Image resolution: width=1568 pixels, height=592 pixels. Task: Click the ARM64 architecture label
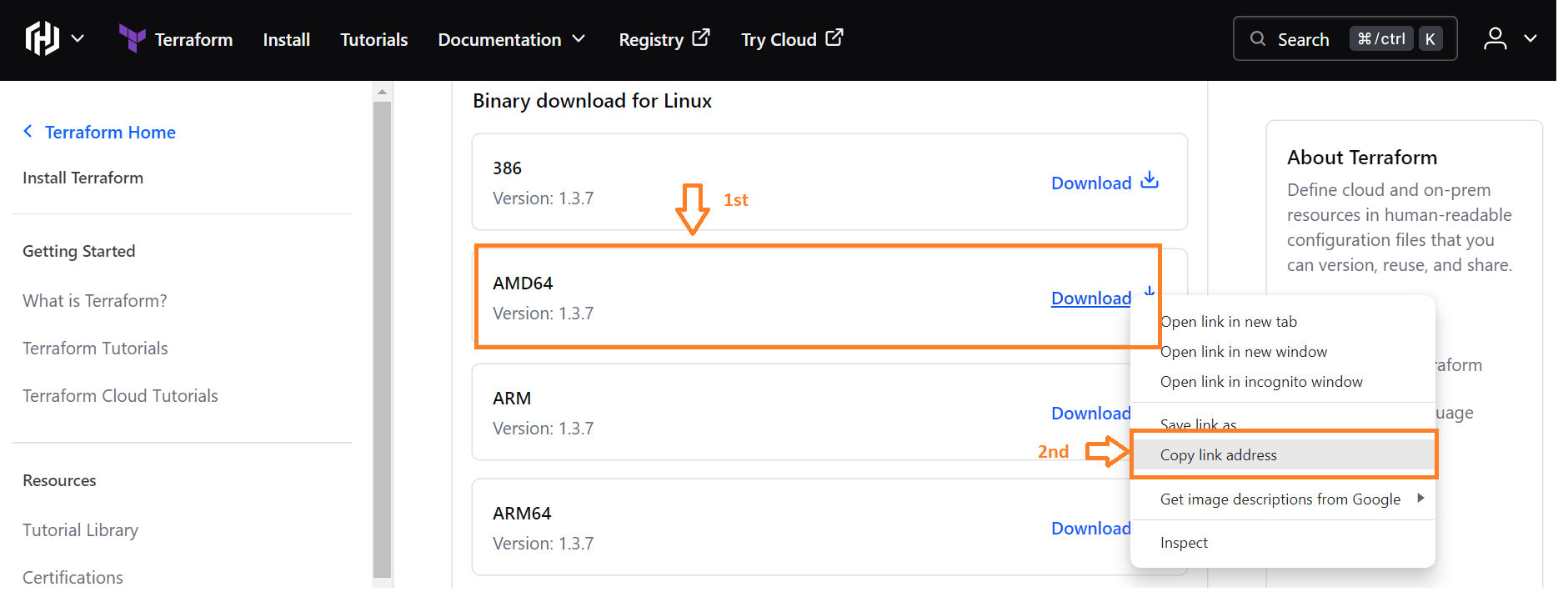click(x=522, y=513)
